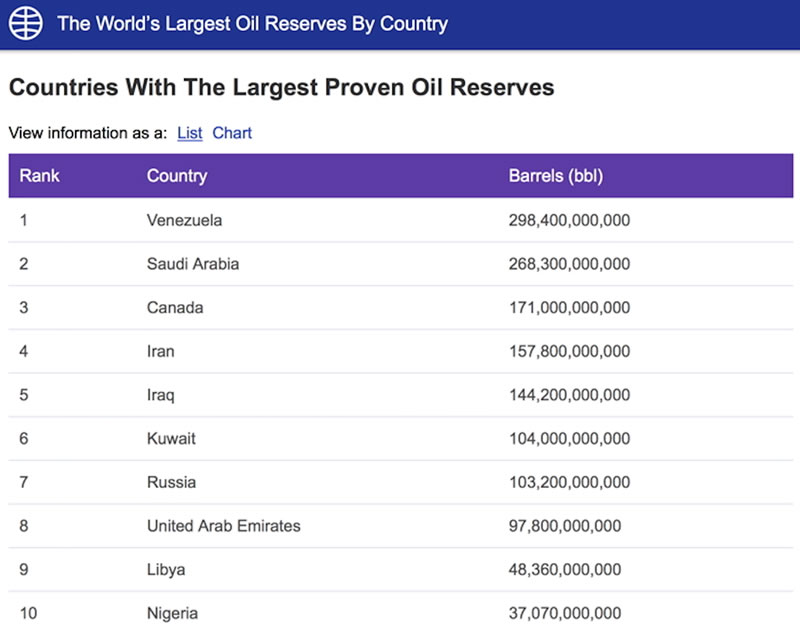The height and width of the screenshot is (632, 800).
Task: Click the page heading about proven oil reserves
Action: pyautogui.click(x=281, y=88)
